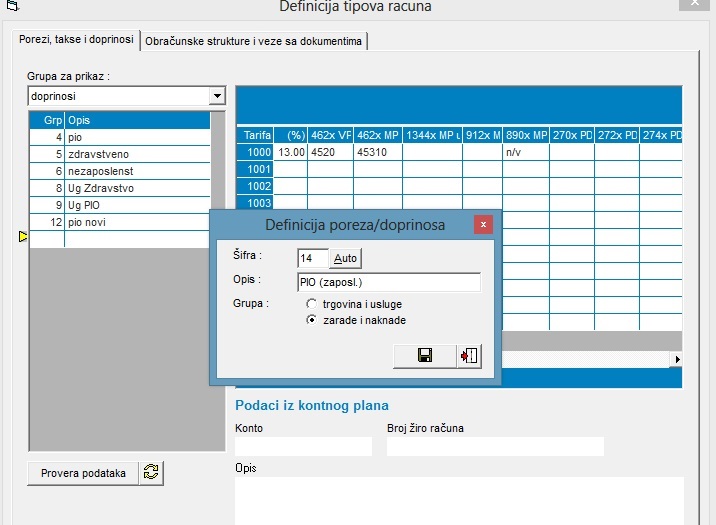This screenshot has width=716, height=525.
Task: Open Obračunske strukture i veze sa dokumentima tab
Action: pos(254,41)
